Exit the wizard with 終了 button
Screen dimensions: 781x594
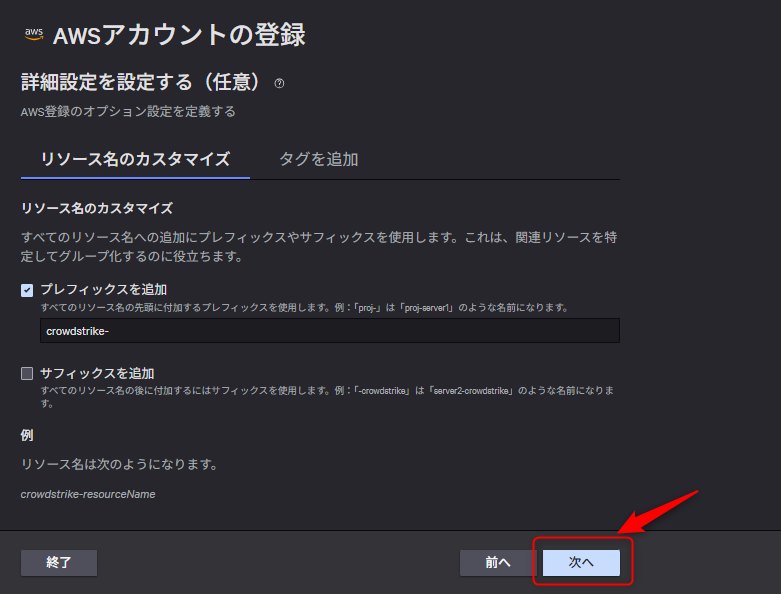tap(59, 563)
